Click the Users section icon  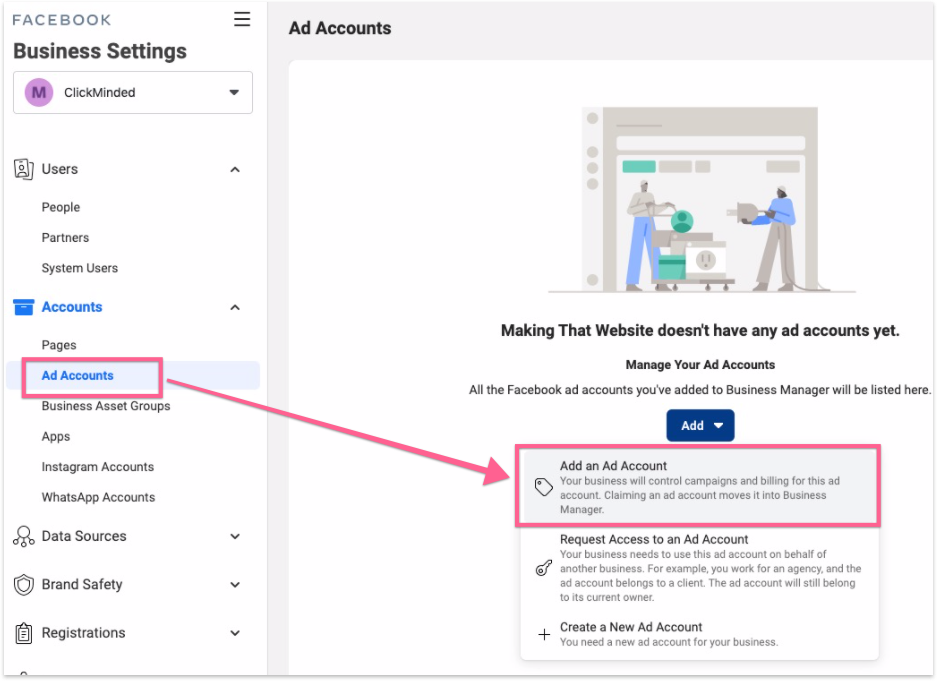[24, 169]
